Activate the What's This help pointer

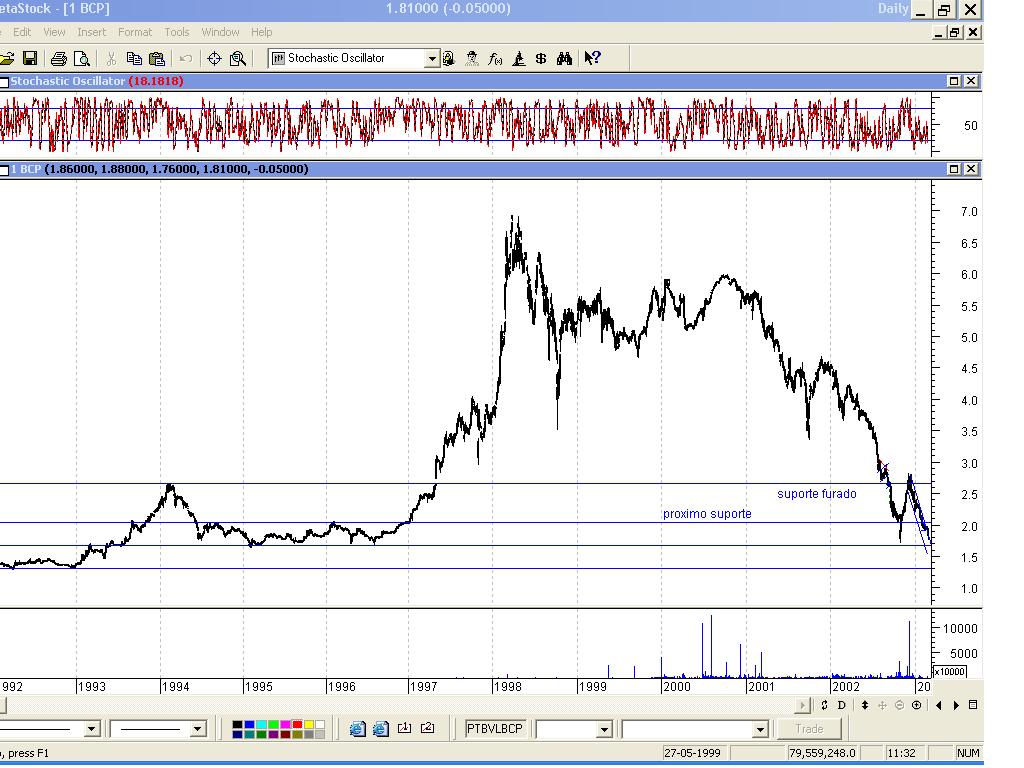click(x=592, y=58)
